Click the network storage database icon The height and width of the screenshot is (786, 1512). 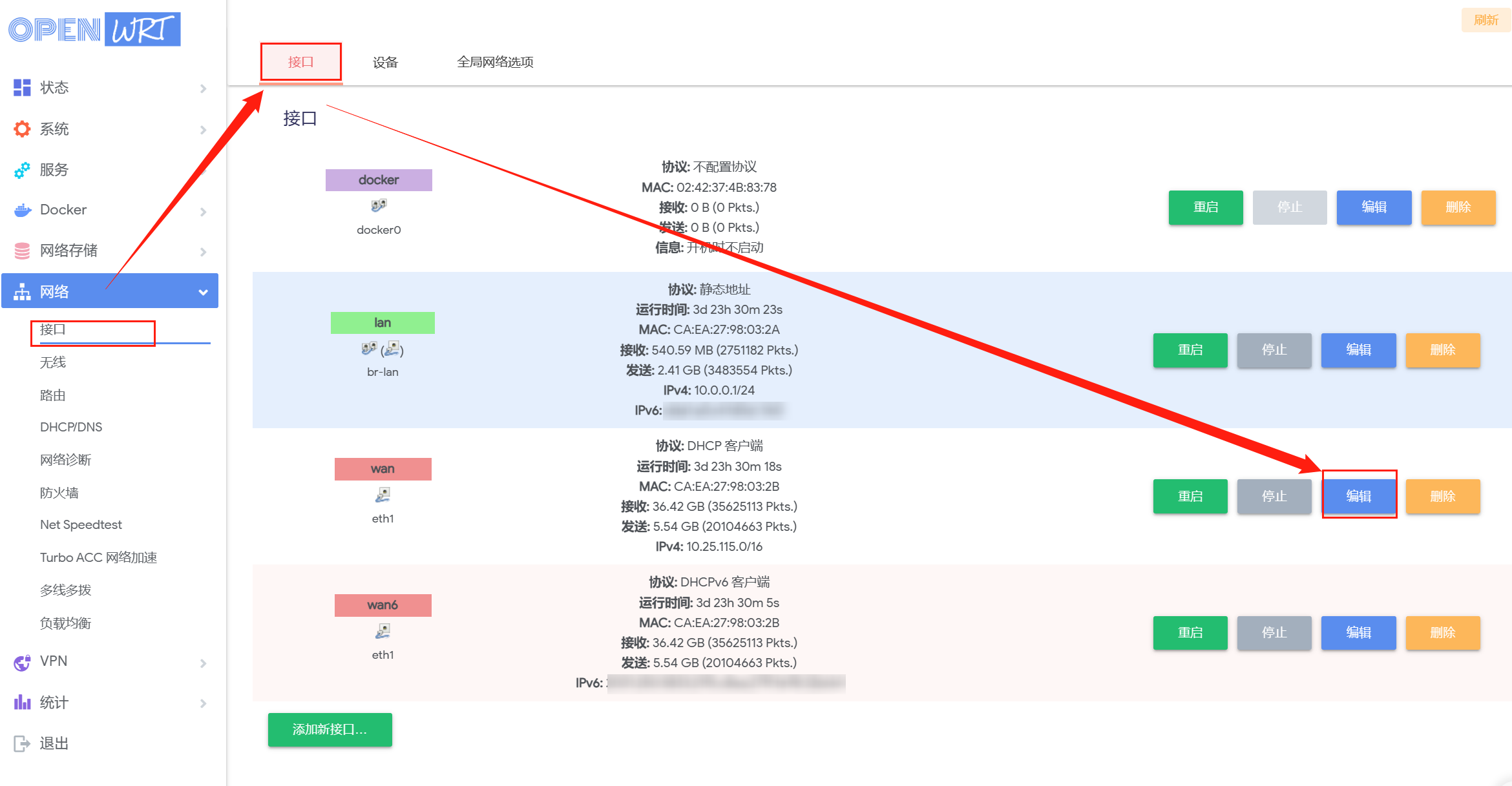[22, 251]
